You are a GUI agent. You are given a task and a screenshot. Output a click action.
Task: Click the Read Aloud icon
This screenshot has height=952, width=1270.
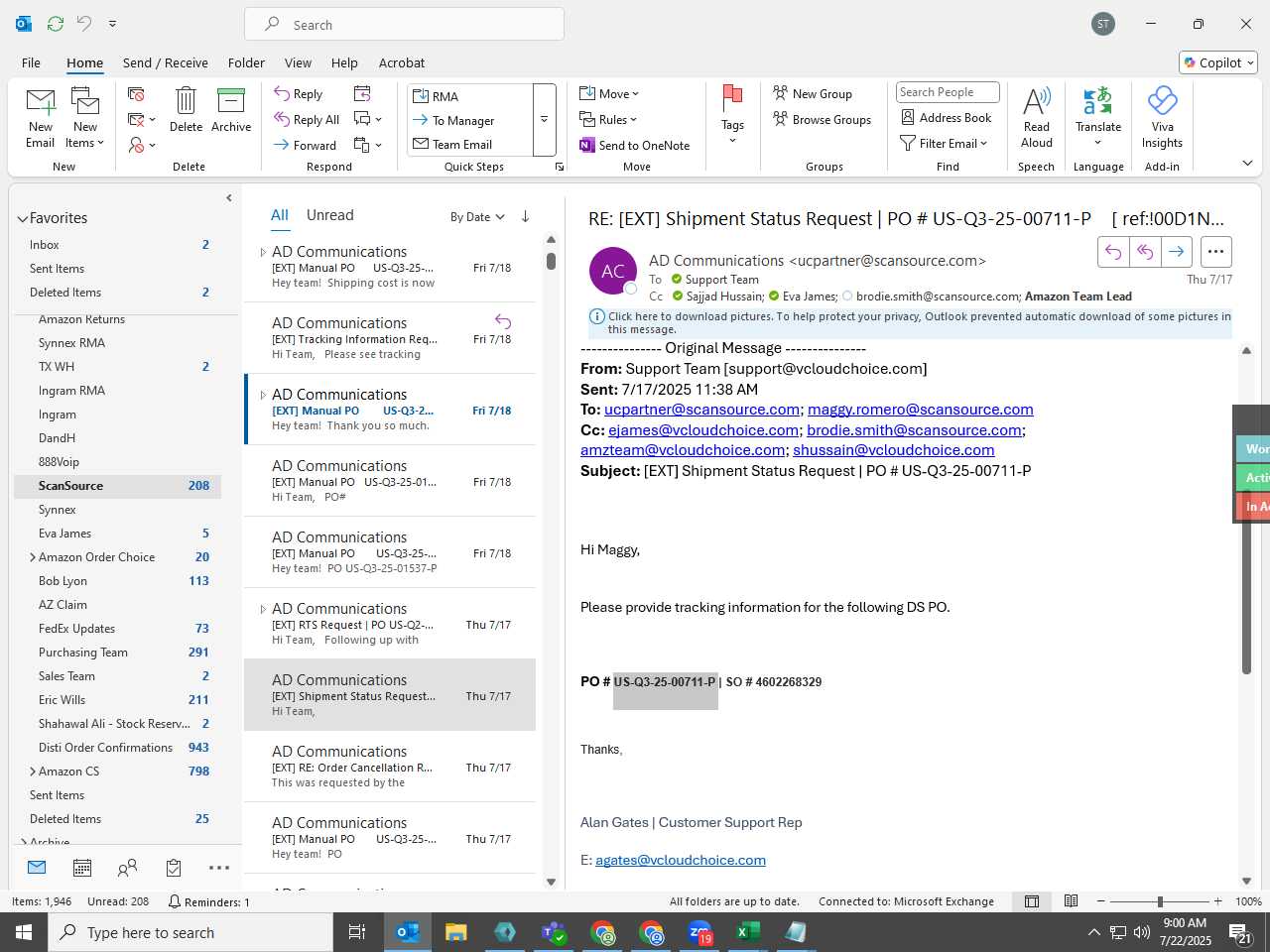click(x=1037, y=101)
